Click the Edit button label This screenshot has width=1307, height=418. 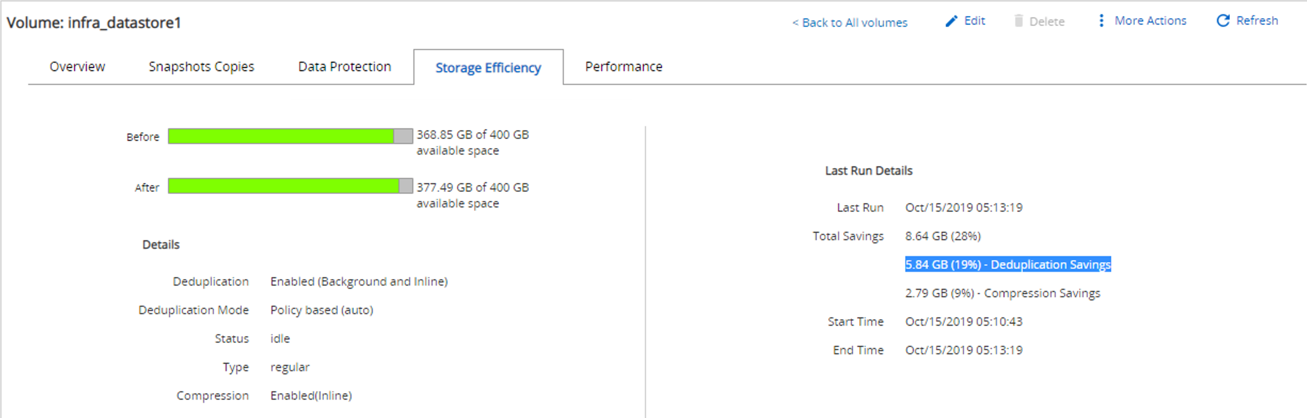click(974, 21)
